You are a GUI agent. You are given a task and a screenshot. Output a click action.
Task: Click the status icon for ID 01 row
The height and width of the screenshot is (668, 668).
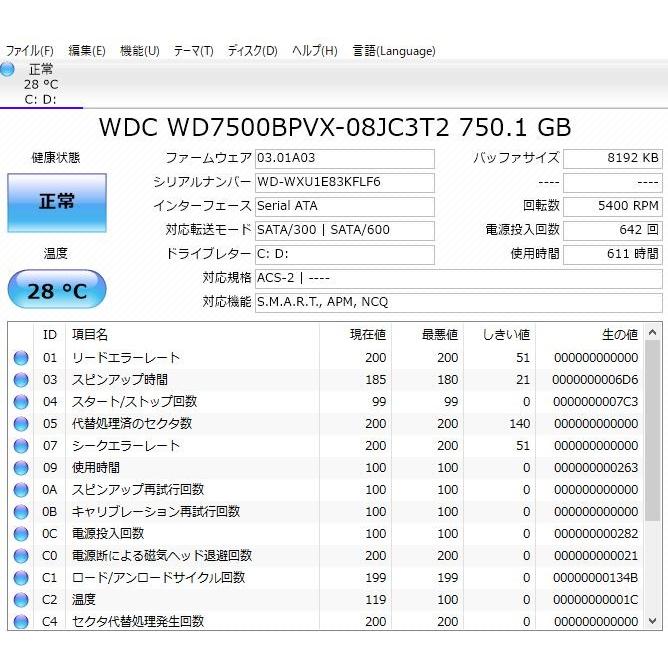[21, 358]
